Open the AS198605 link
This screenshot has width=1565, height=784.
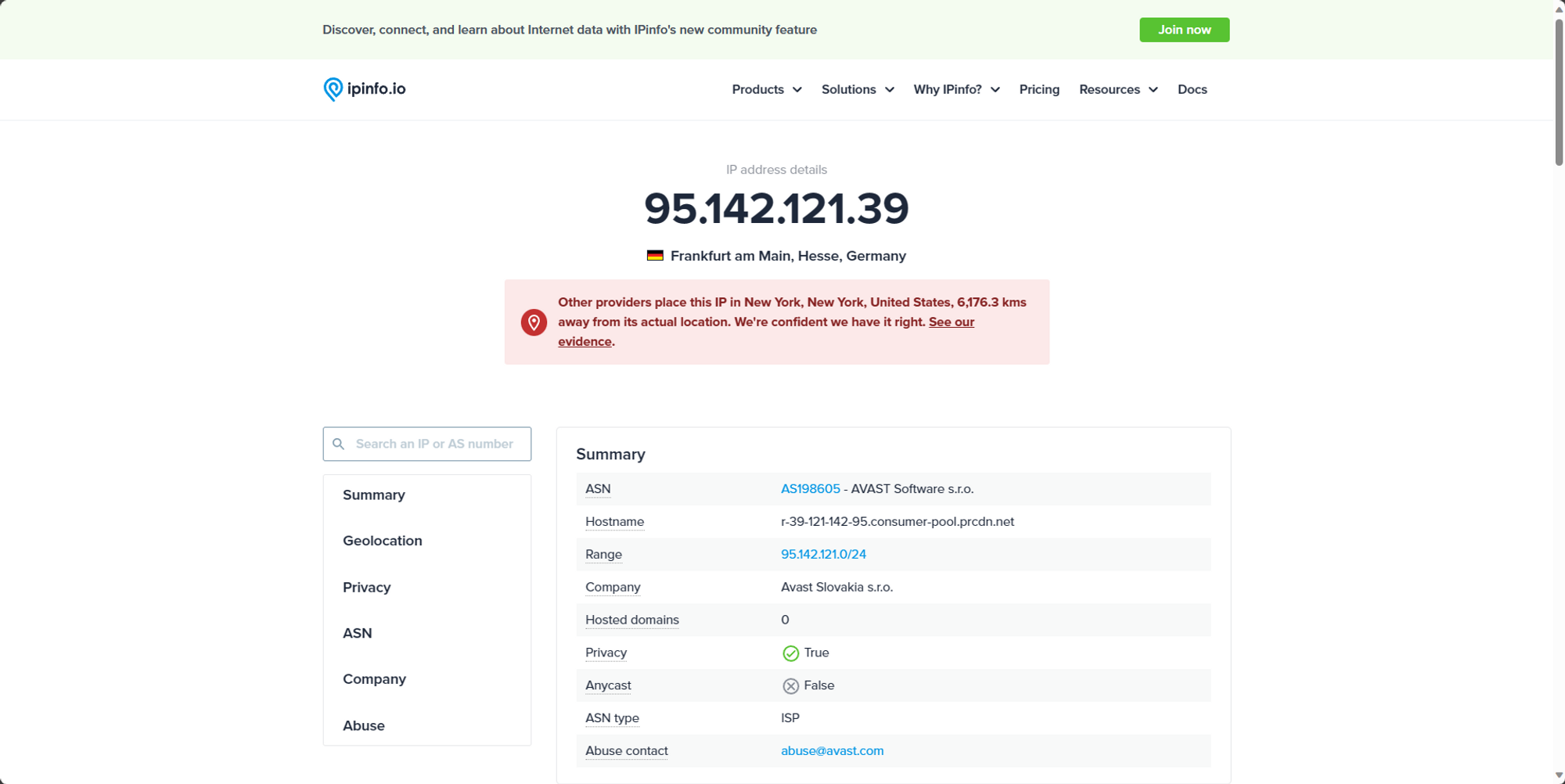(x=810, y=489)
